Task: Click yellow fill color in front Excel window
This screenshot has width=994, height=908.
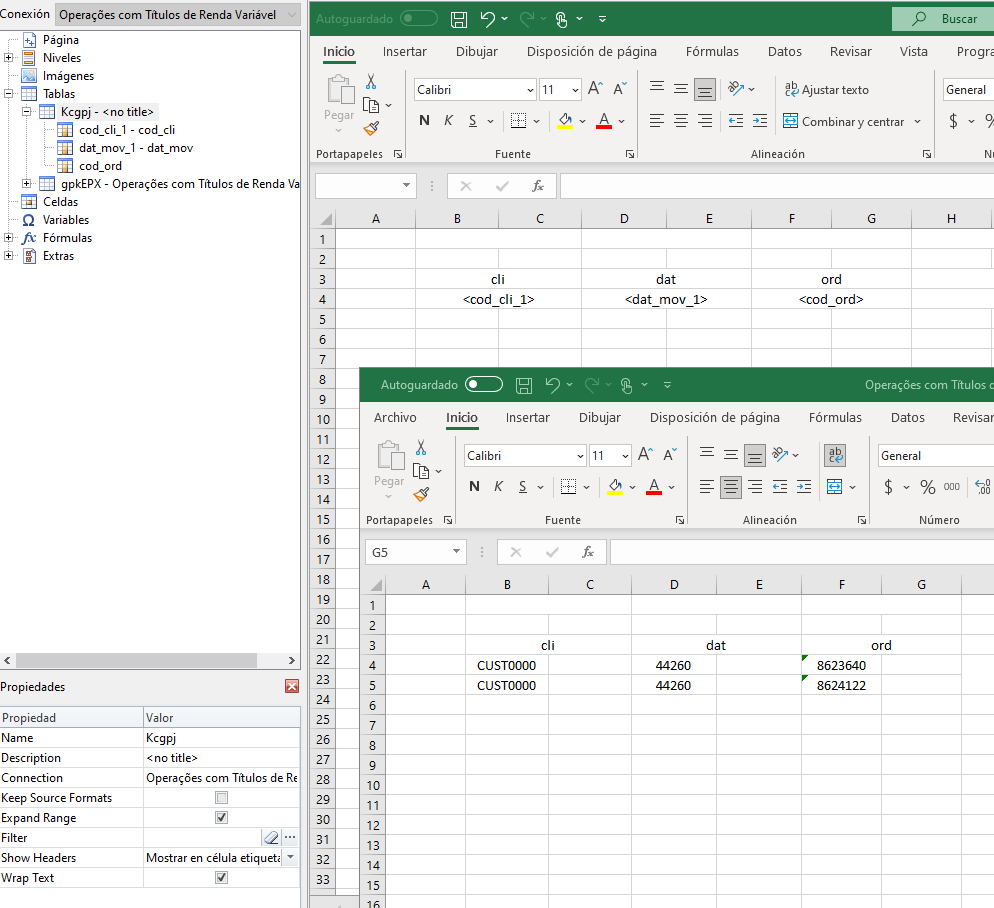Action: 615,487
